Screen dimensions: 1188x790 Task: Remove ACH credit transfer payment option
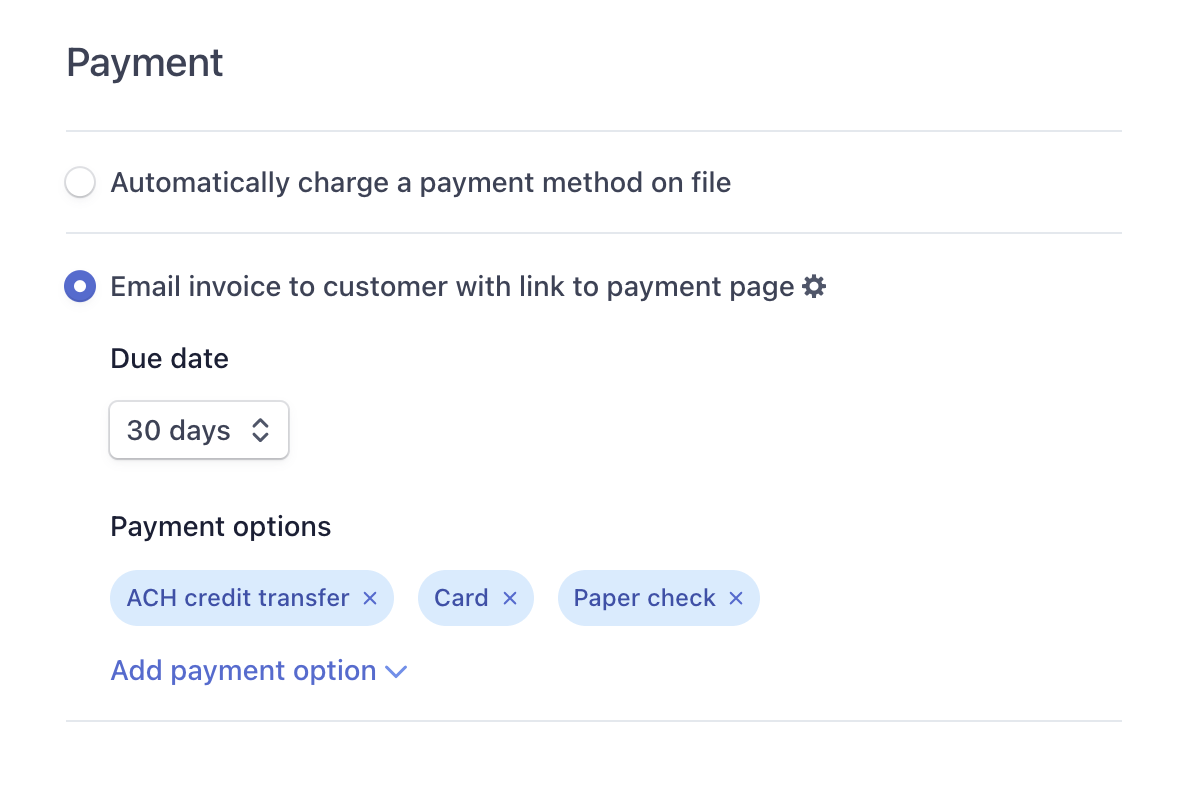tap(370, 598)
